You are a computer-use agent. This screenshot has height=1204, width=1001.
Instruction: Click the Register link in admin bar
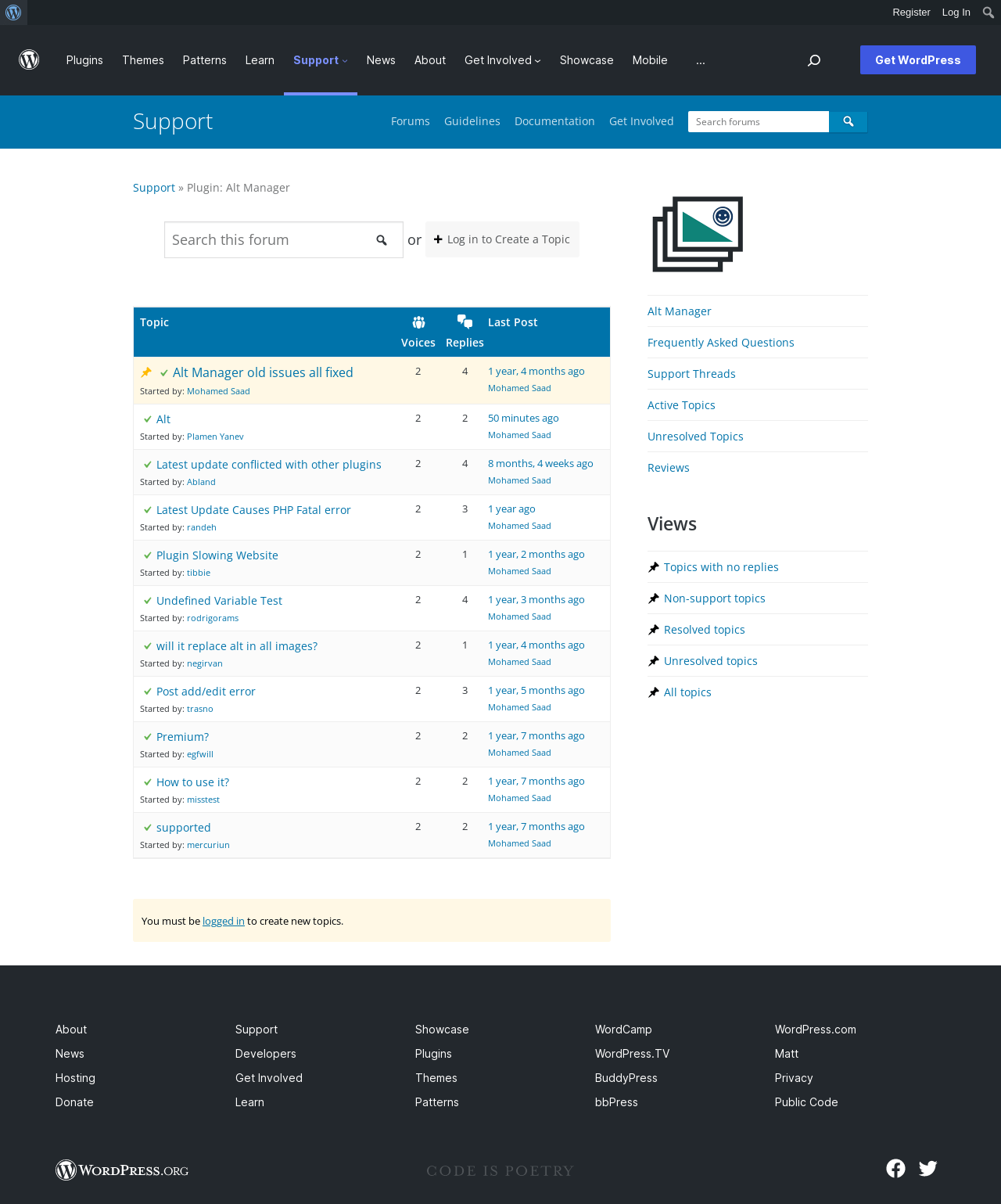click(x=912, y=13)
